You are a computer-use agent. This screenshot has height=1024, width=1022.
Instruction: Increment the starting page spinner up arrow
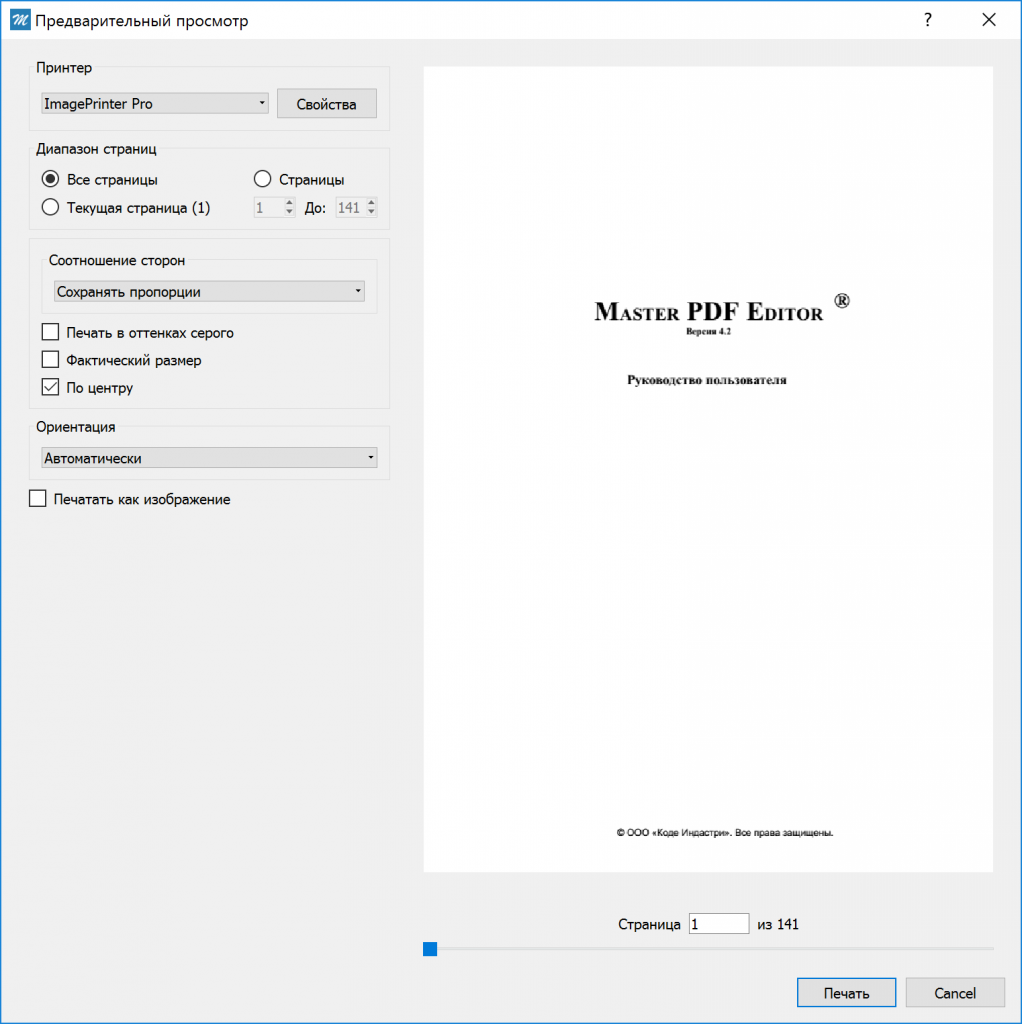click(289, 203)
